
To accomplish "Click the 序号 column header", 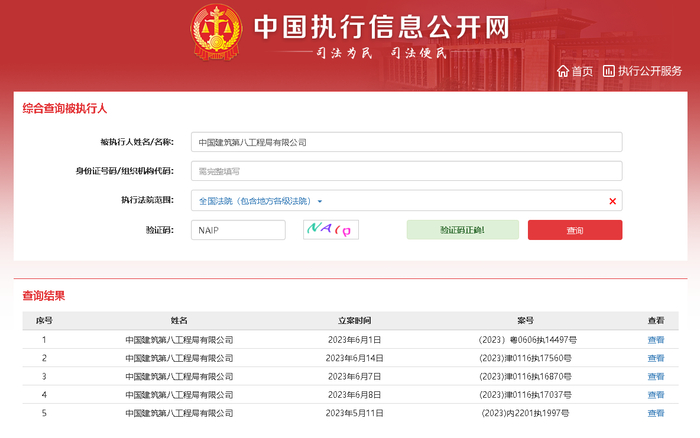I will [44, 321].
